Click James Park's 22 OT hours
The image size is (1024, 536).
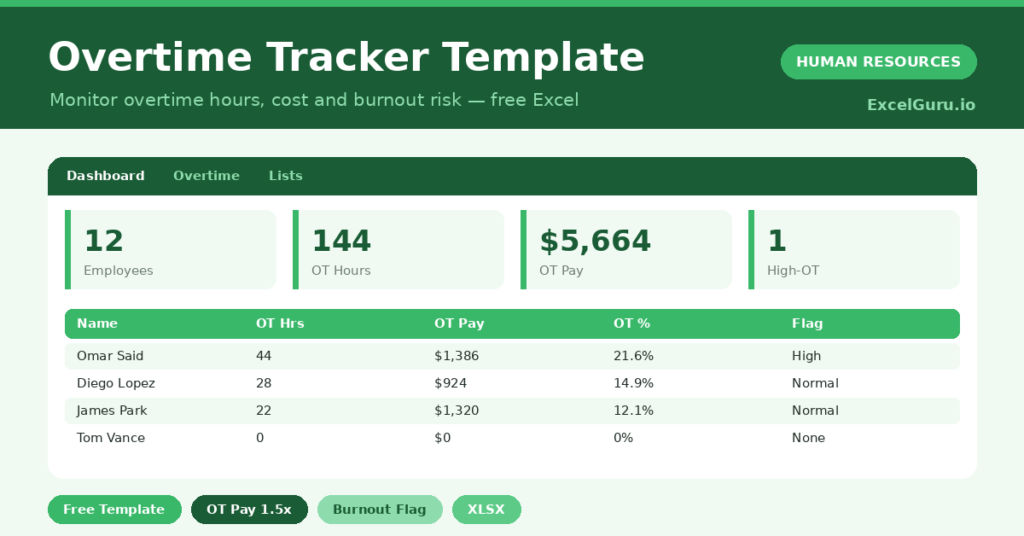click(x=264, y=411)
